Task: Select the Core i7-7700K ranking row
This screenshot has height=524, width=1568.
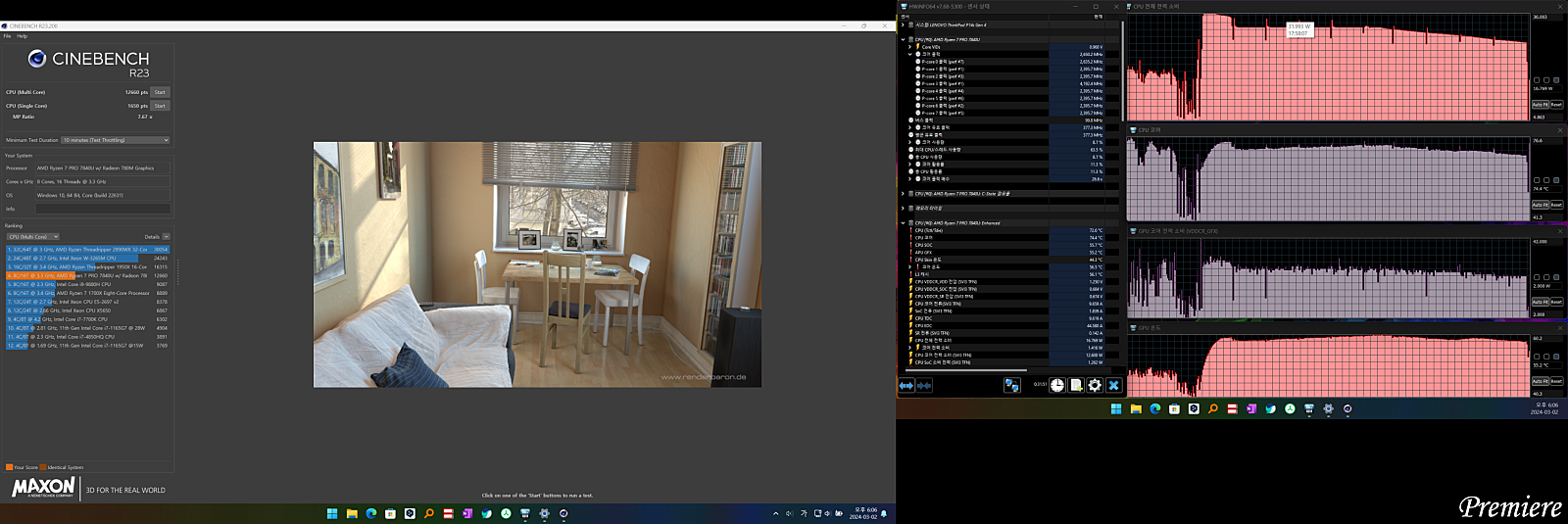Action: tap(87, 319)
